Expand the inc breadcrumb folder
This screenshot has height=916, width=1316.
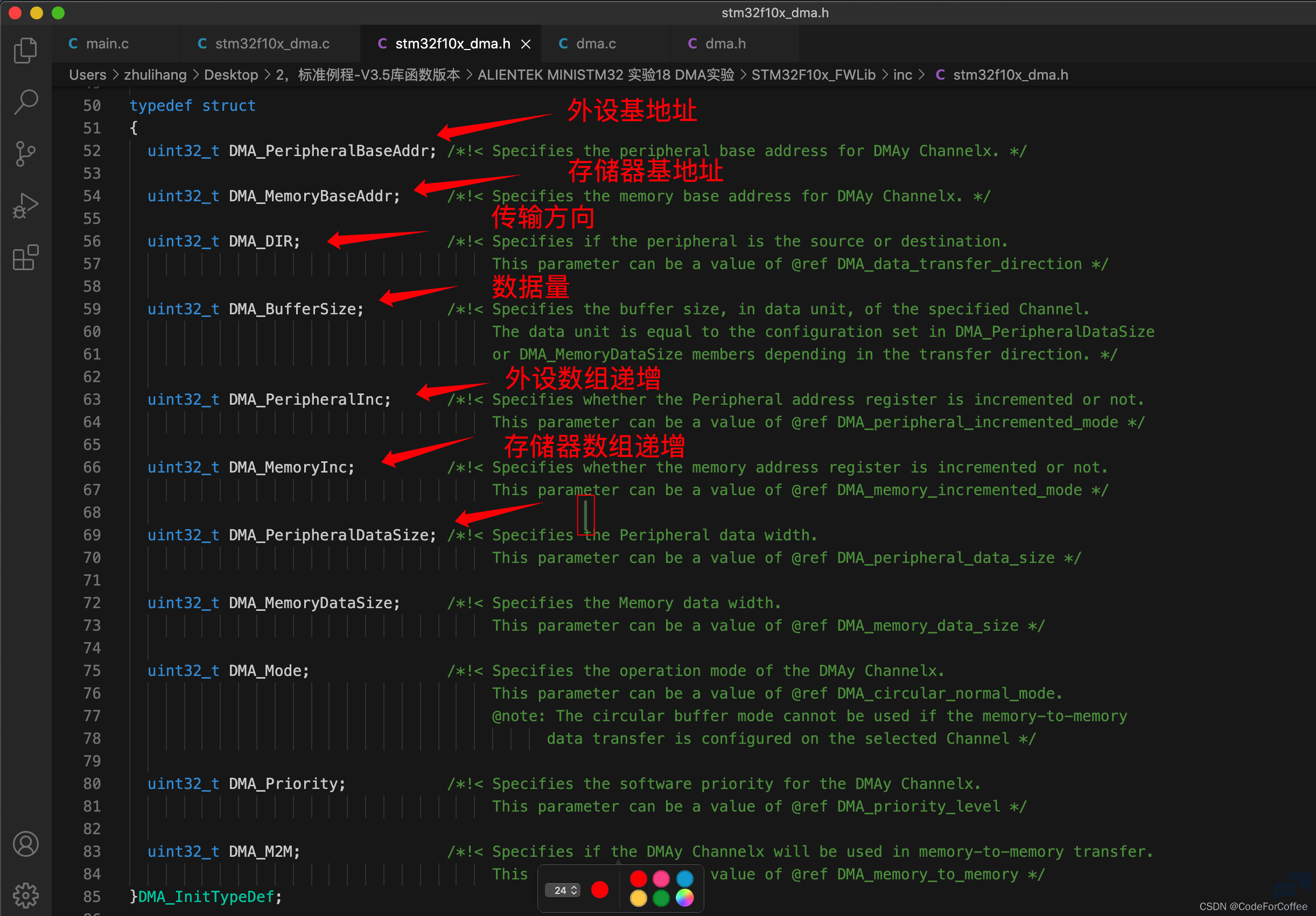(902, 75)
